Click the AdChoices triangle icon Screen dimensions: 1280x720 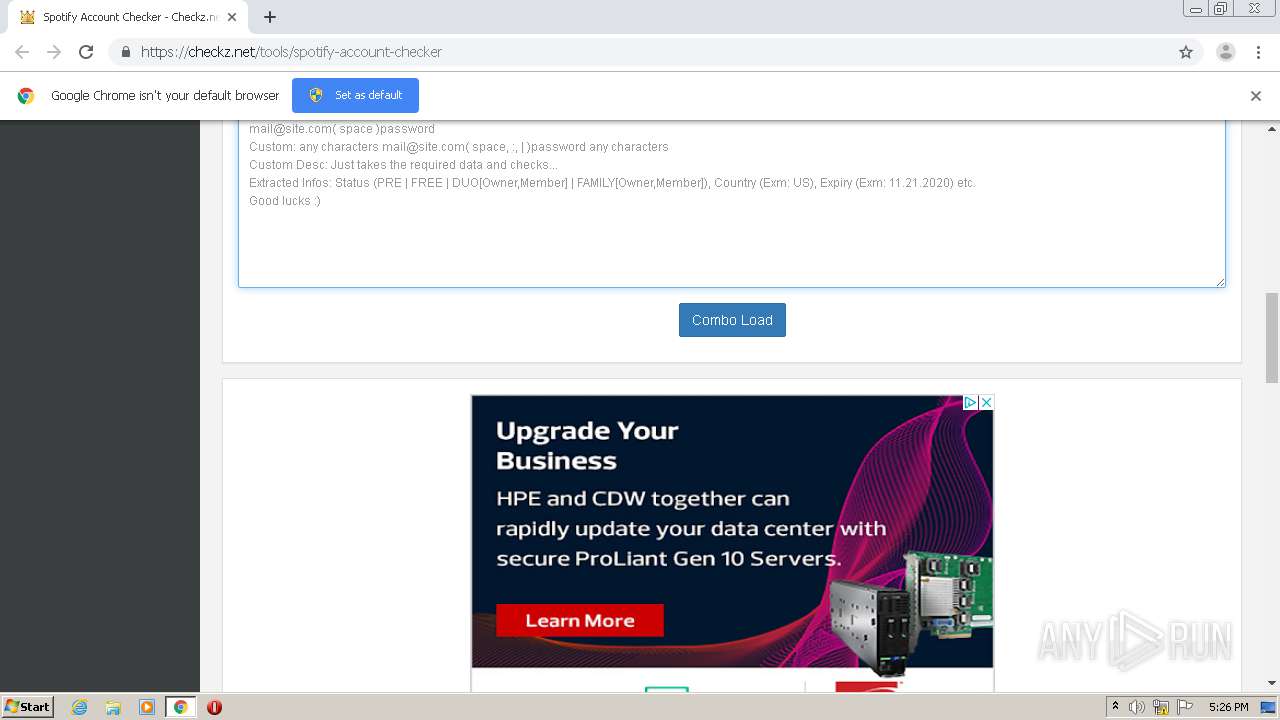(970, 402)
